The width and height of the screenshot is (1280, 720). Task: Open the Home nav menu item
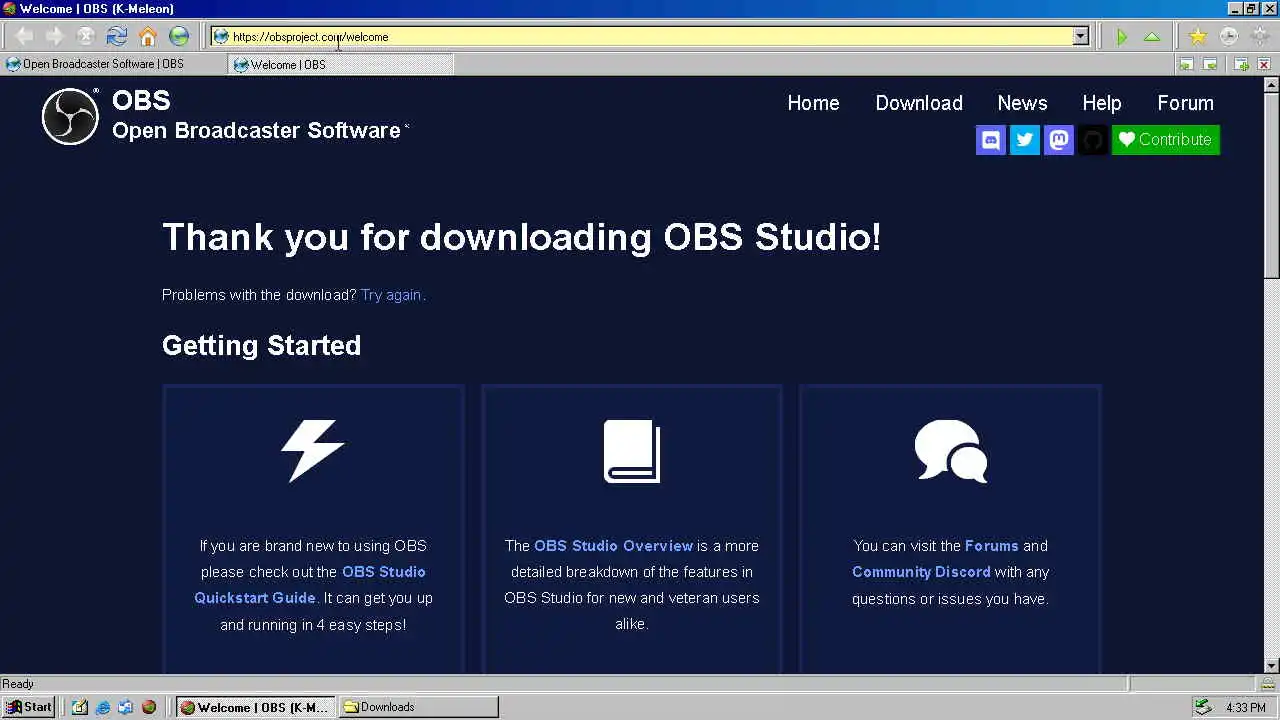[x=813, y=103]
